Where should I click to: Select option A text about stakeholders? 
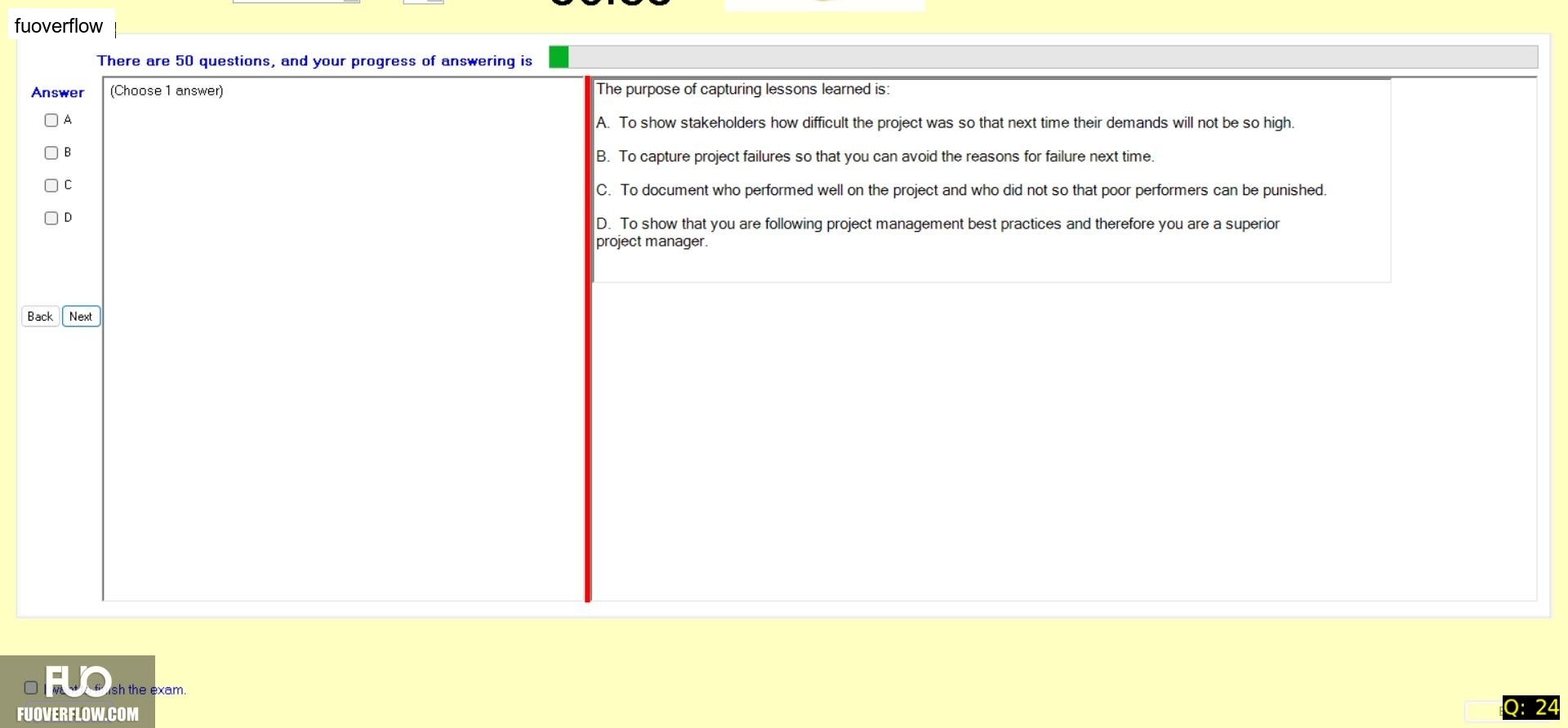coord(945,123)
